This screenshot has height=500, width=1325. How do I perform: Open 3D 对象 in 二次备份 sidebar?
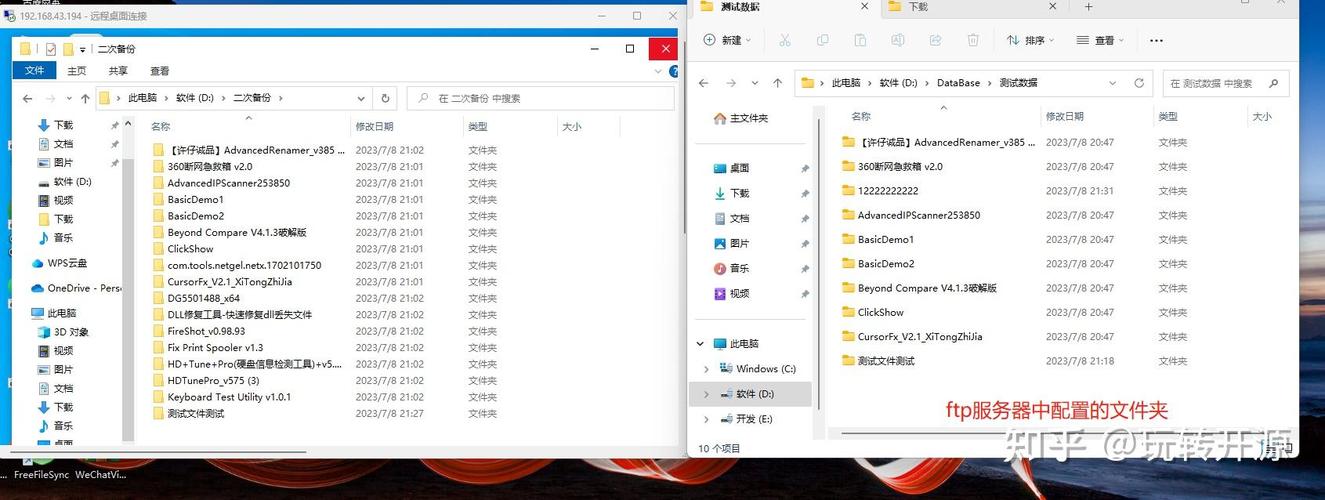(63, 332)
